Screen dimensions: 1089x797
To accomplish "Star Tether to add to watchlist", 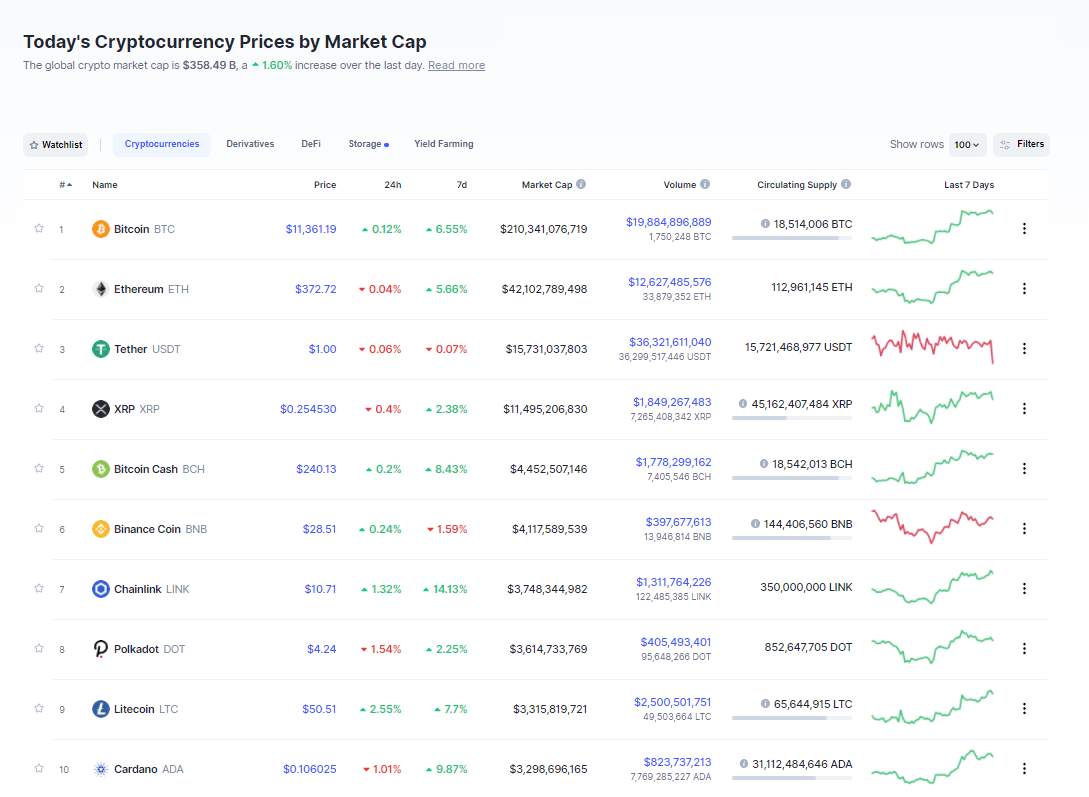I will (39, 348).
